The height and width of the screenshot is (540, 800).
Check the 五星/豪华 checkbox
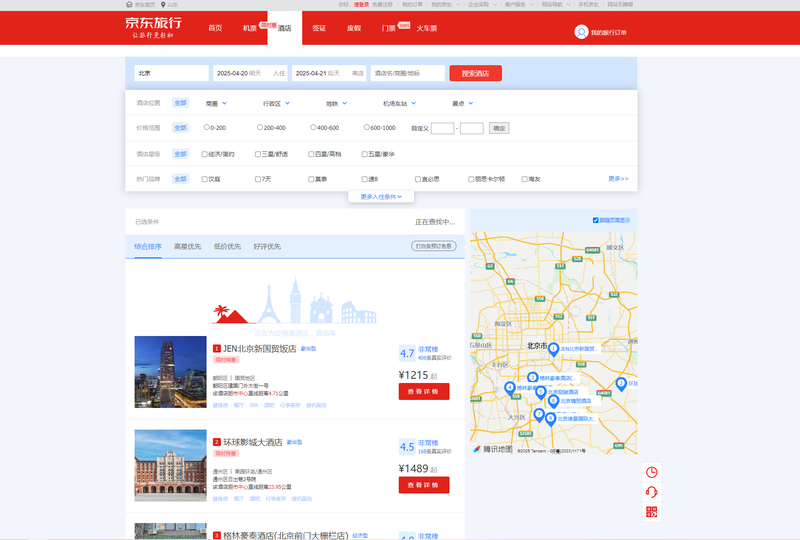[364, 154]
